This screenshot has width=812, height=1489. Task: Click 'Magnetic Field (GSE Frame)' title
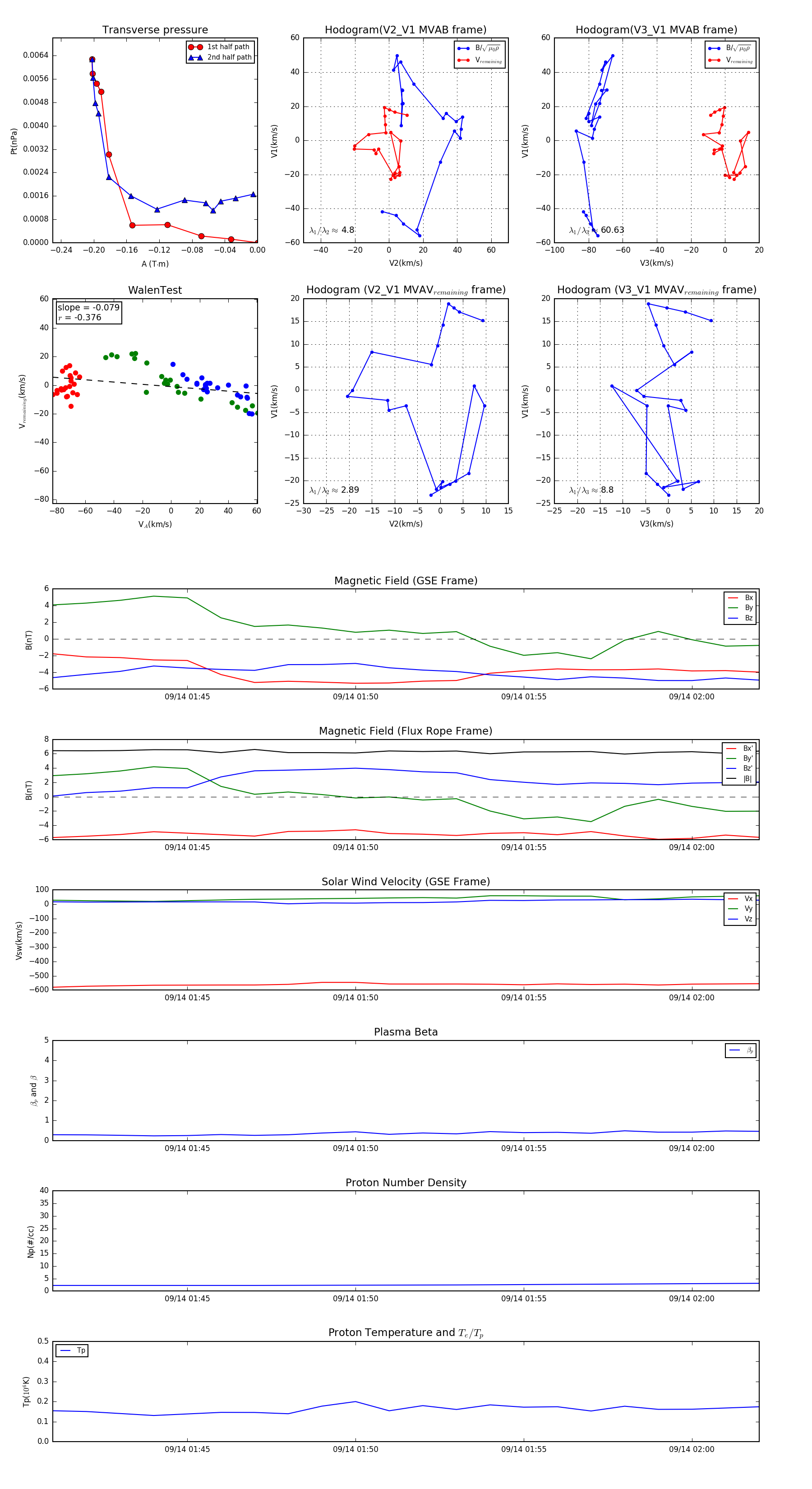click(406, 581)
